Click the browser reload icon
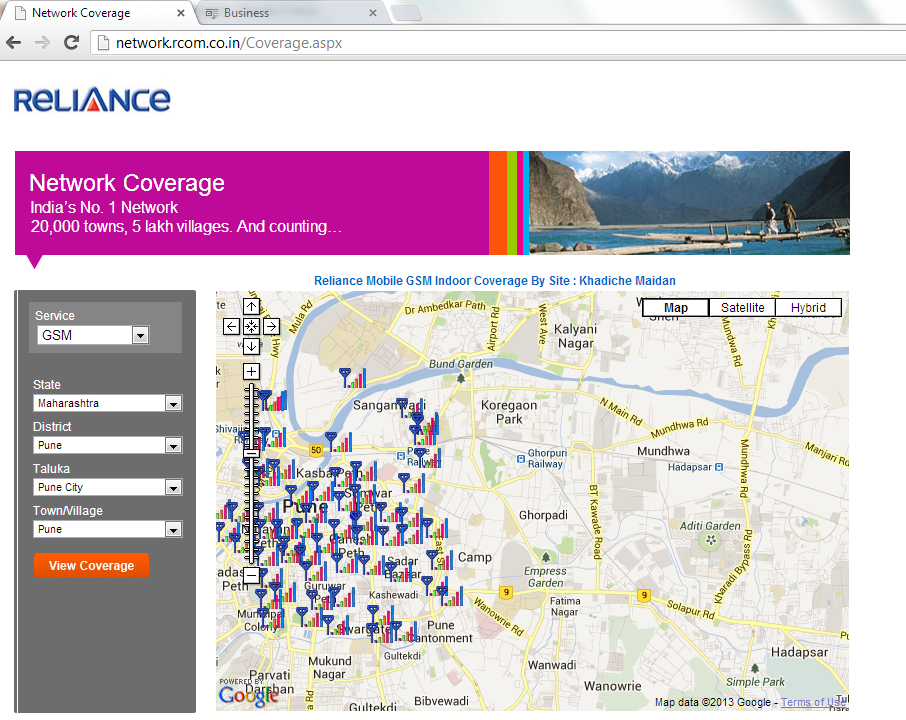906x720 pixels. [x=71, y=42]
